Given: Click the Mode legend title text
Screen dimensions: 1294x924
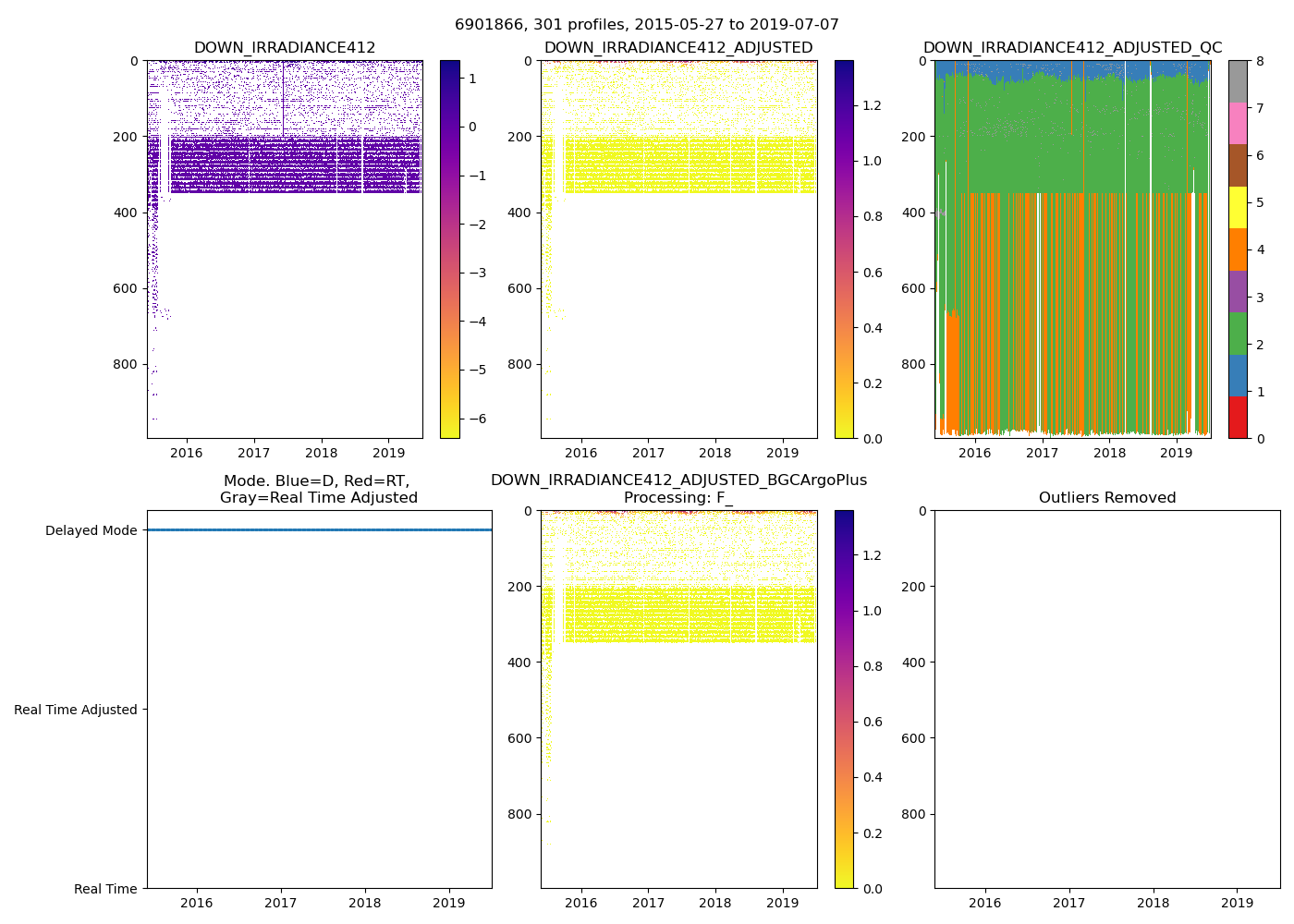Looking at the screenshot, I should 318,490.
